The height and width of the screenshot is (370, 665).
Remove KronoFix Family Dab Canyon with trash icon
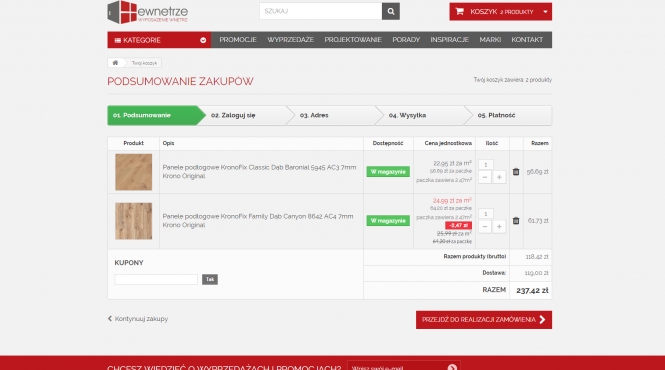(x=516, y=221)
